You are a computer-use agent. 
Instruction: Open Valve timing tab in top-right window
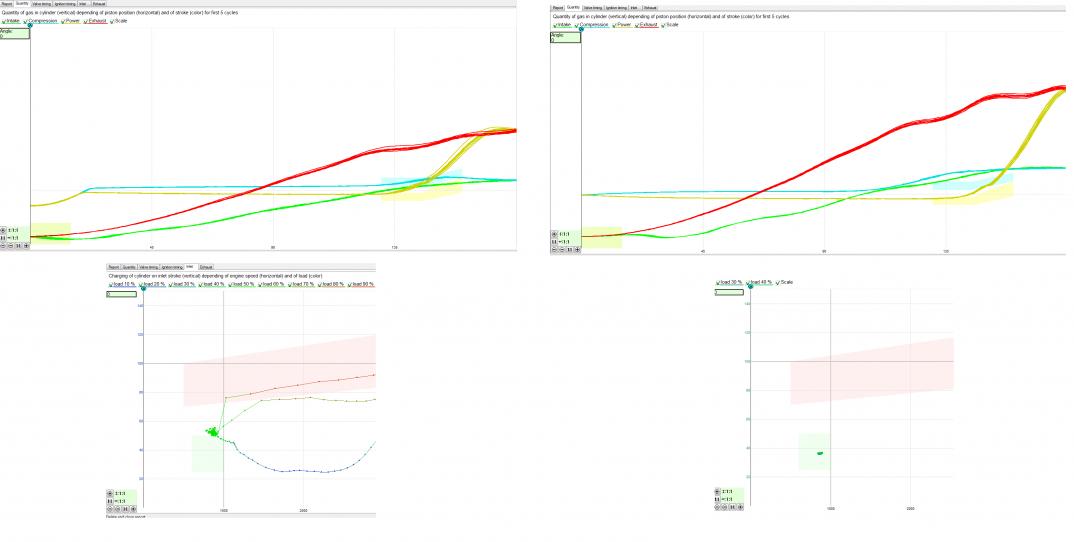pos(593,8)
